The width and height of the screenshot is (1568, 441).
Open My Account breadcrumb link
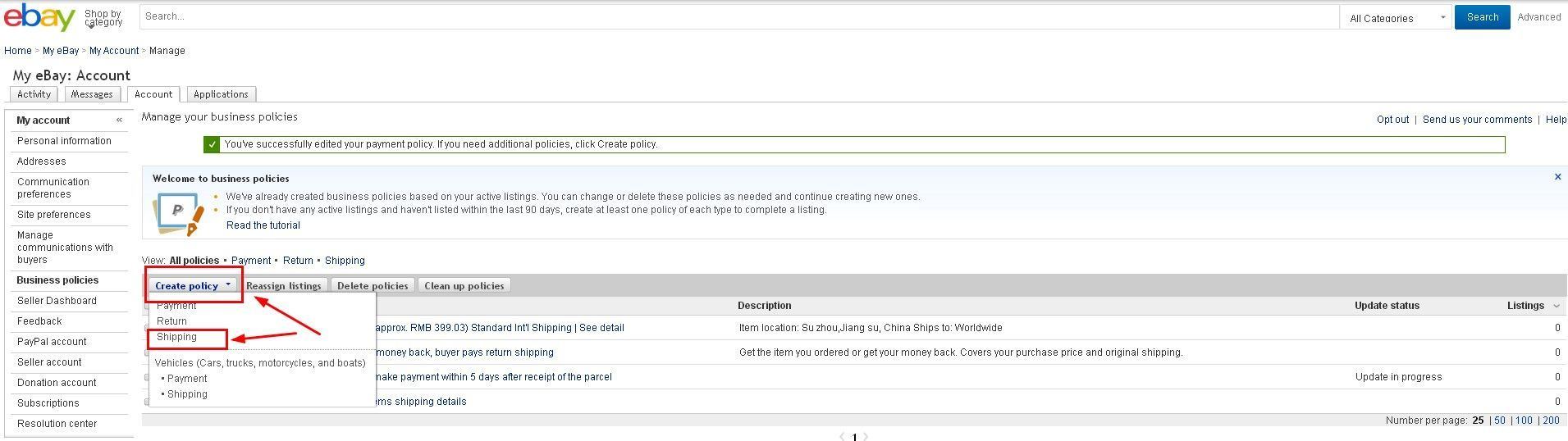click(114, 51)
